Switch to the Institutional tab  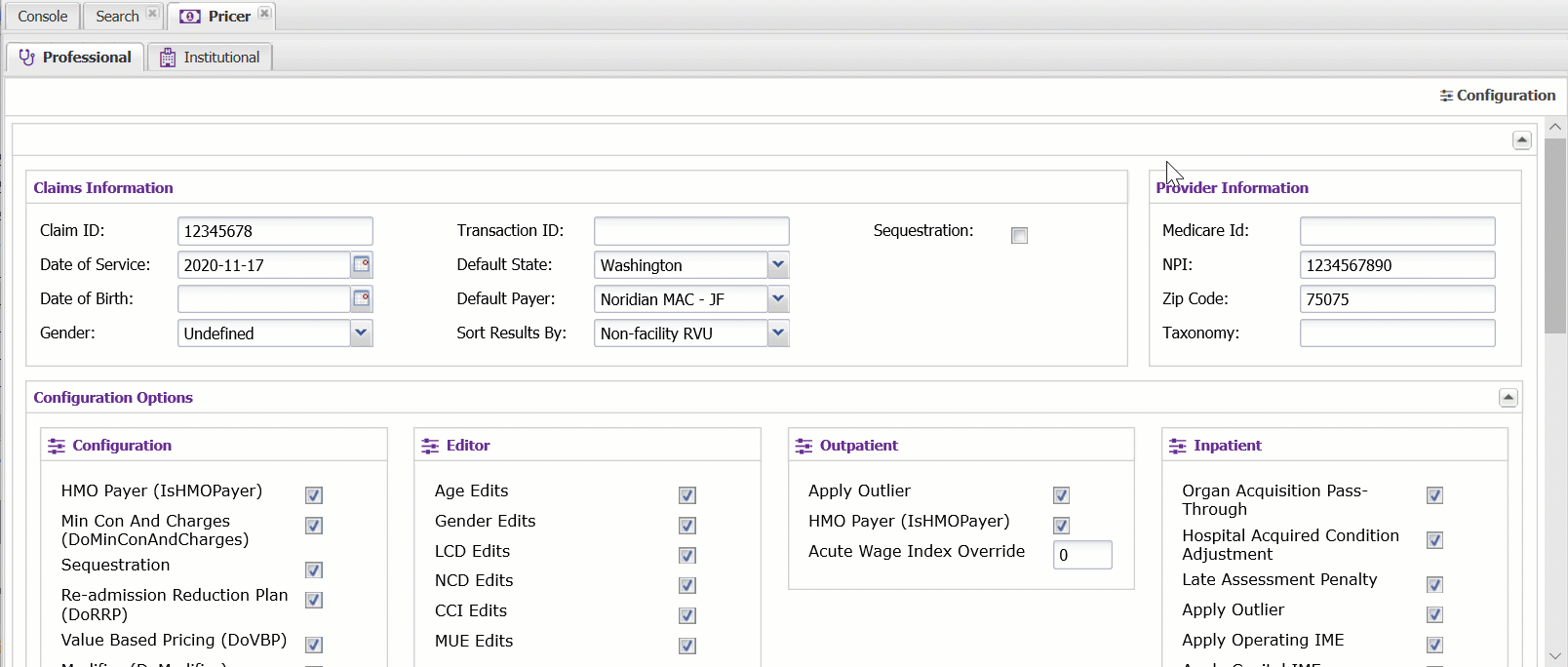pyautogui.click(x=220, y=58)
